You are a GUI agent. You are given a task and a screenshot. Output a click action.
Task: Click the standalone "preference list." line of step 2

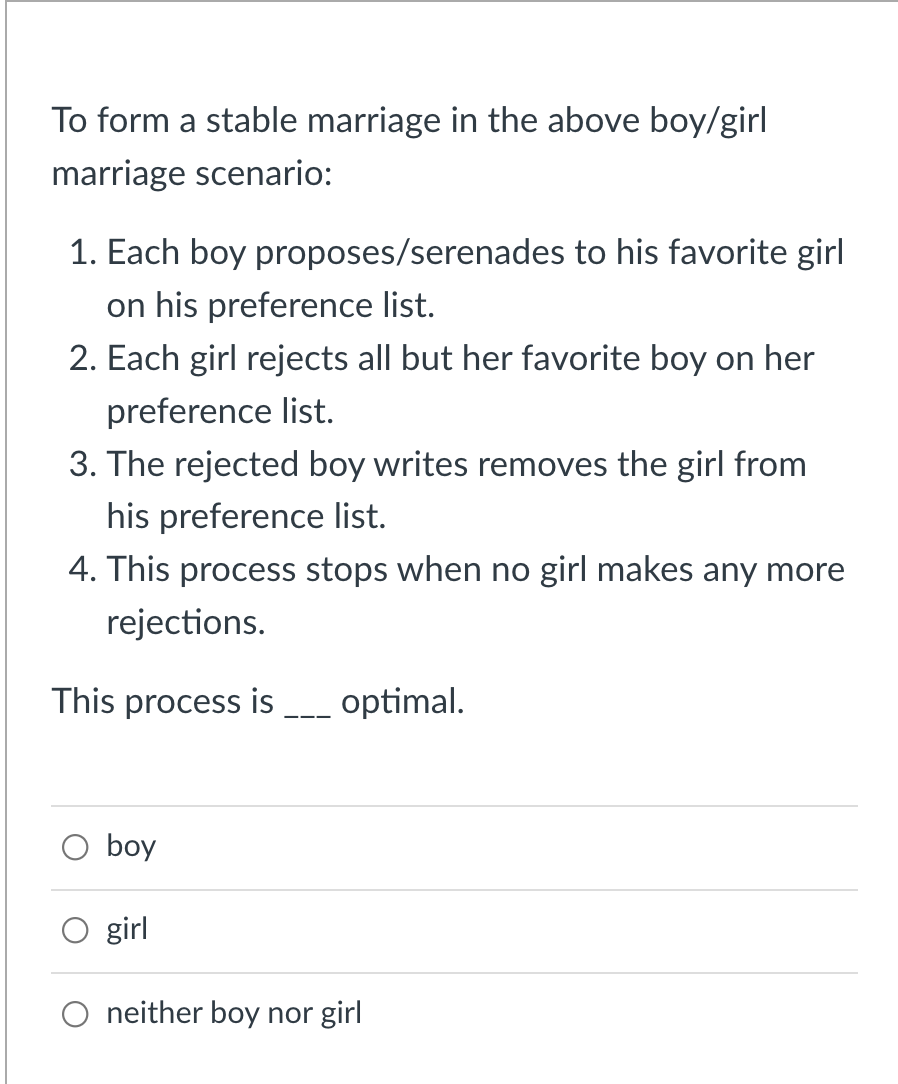click(x=221, y=411)
